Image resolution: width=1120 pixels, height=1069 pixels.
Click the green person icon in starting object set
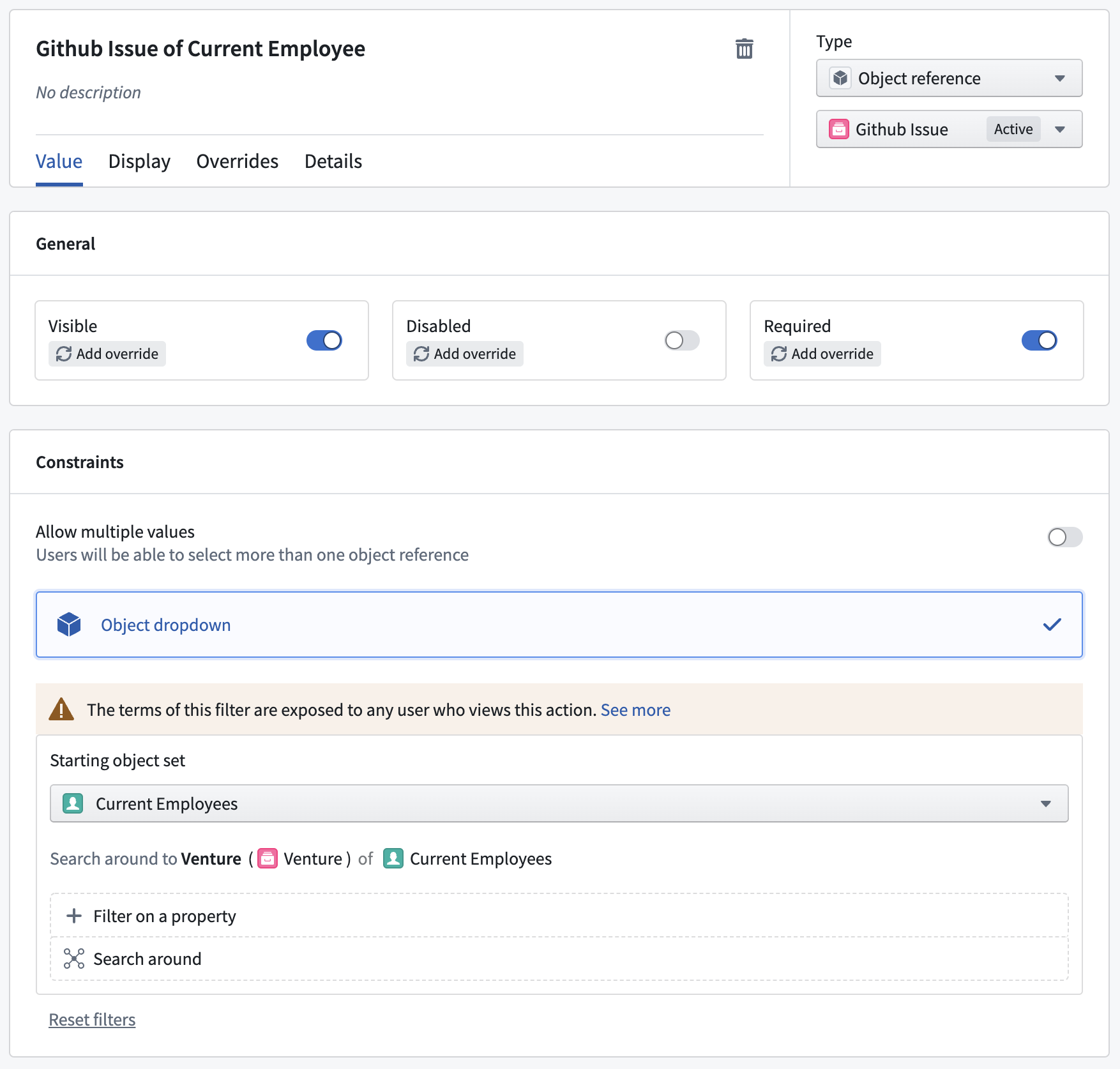point(73,803)
